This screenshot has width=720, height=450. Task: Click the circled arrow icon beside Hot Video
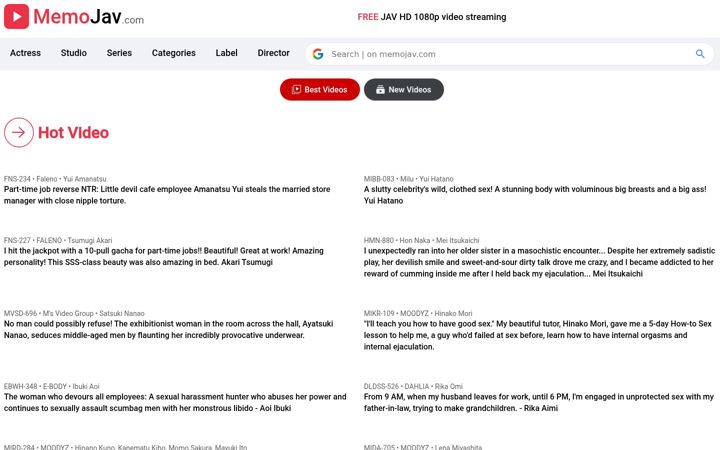(19, 132)
